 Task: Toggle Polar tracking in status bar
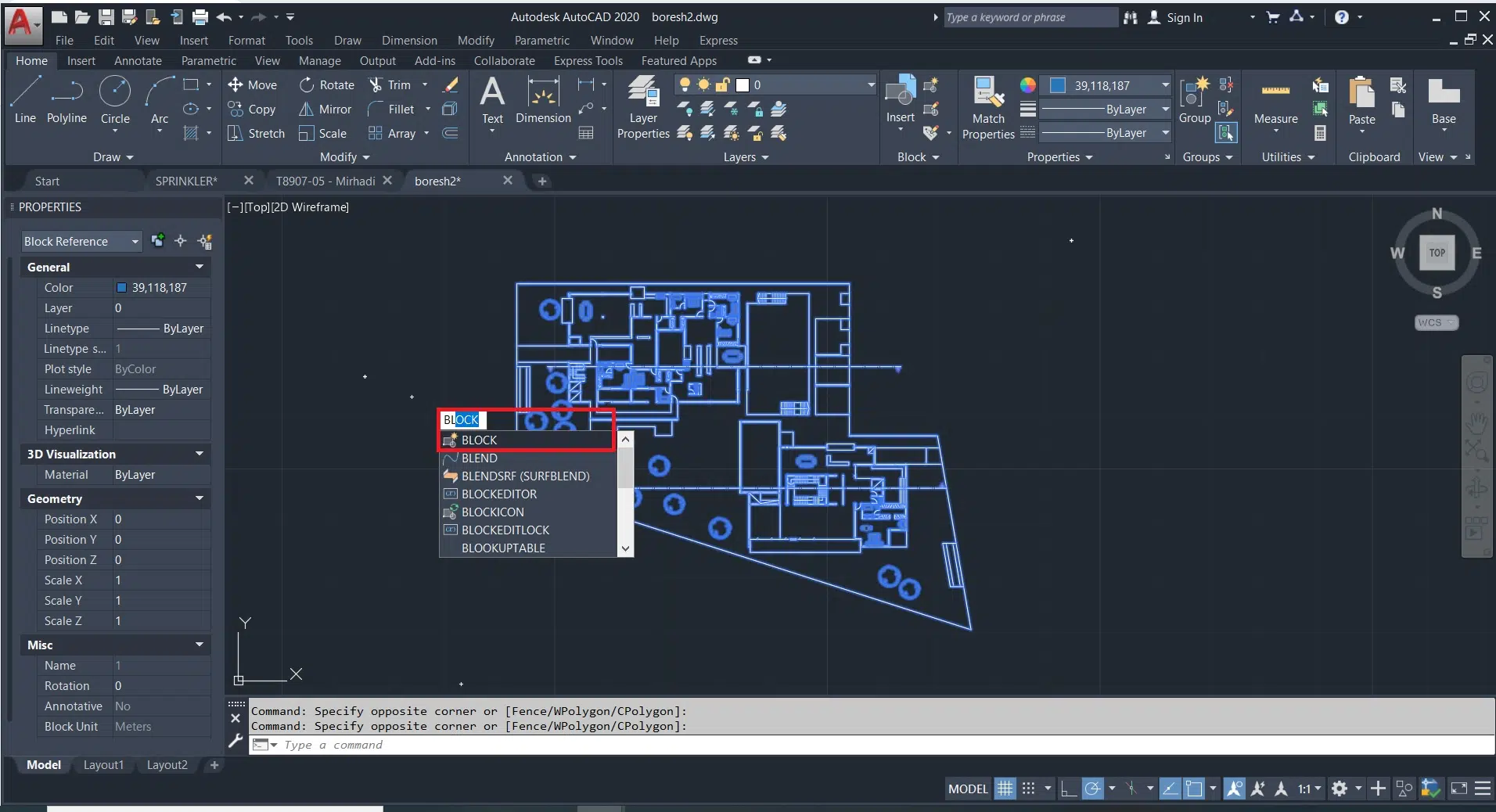[x=1093, y=789]
